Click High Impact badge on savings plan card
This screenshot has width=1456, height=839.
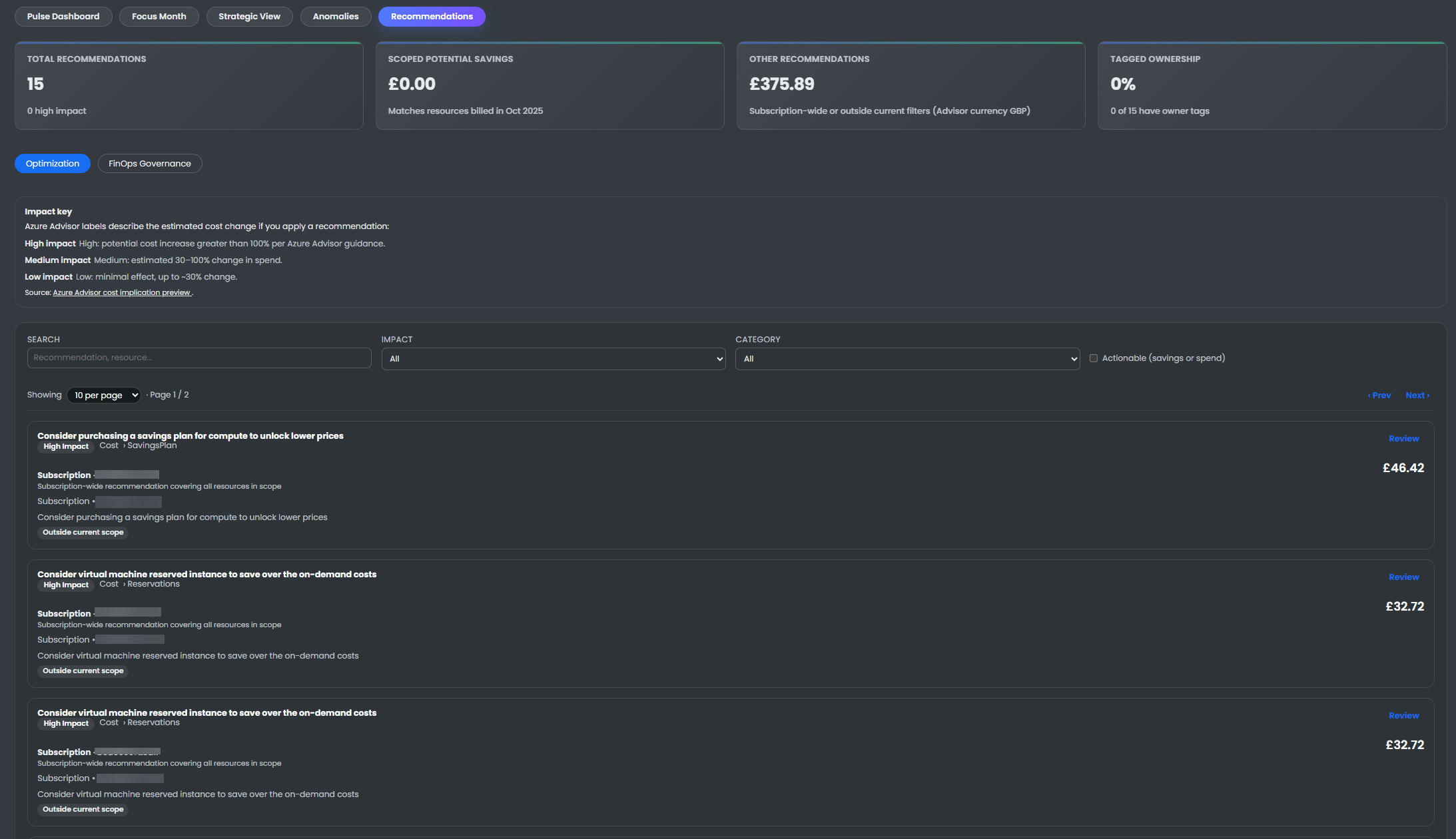pyautogui.click(x=66, y=447)
